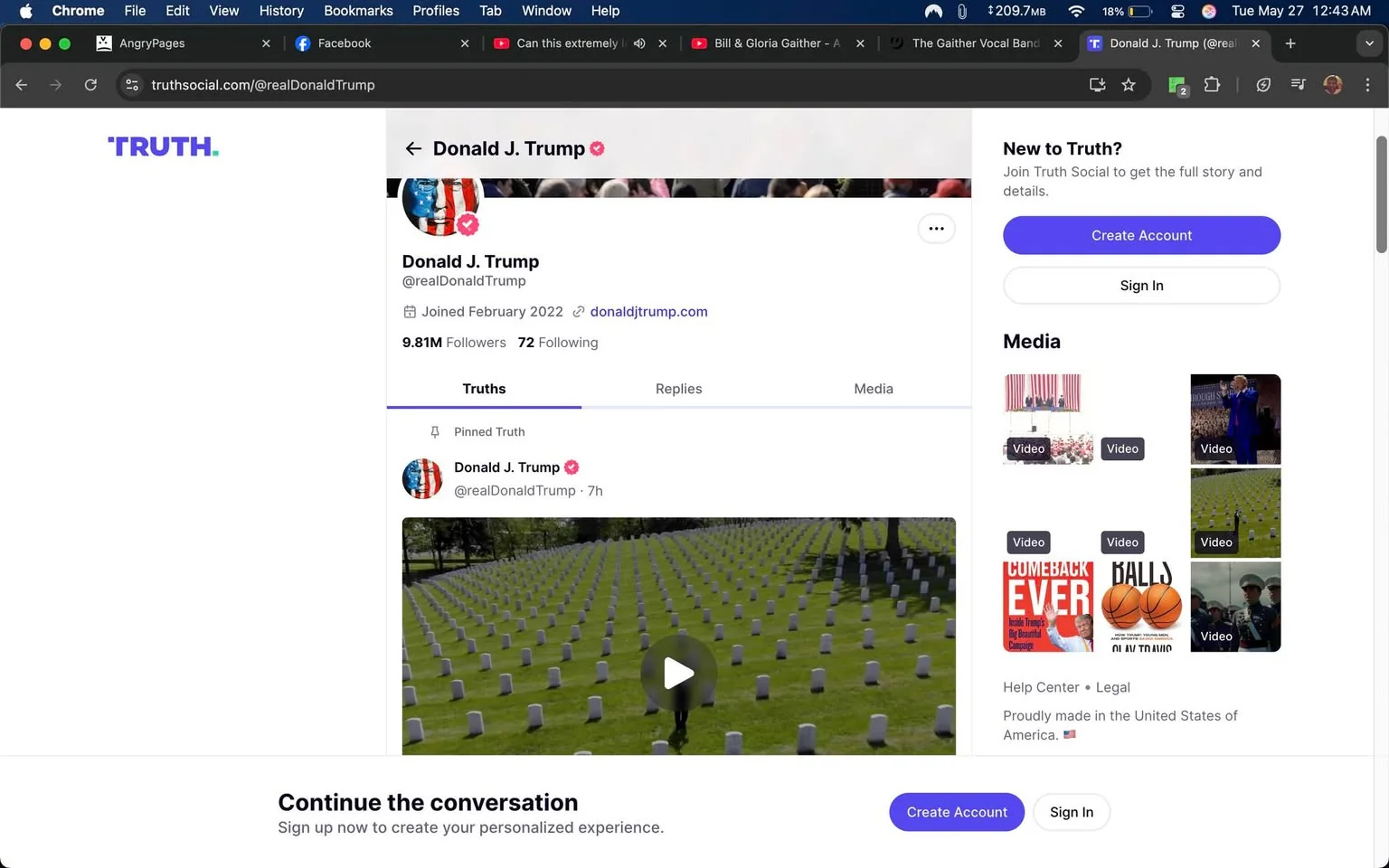
Task: Open Help Center link
Action: pyautogui.click(x=1041, y=687)
